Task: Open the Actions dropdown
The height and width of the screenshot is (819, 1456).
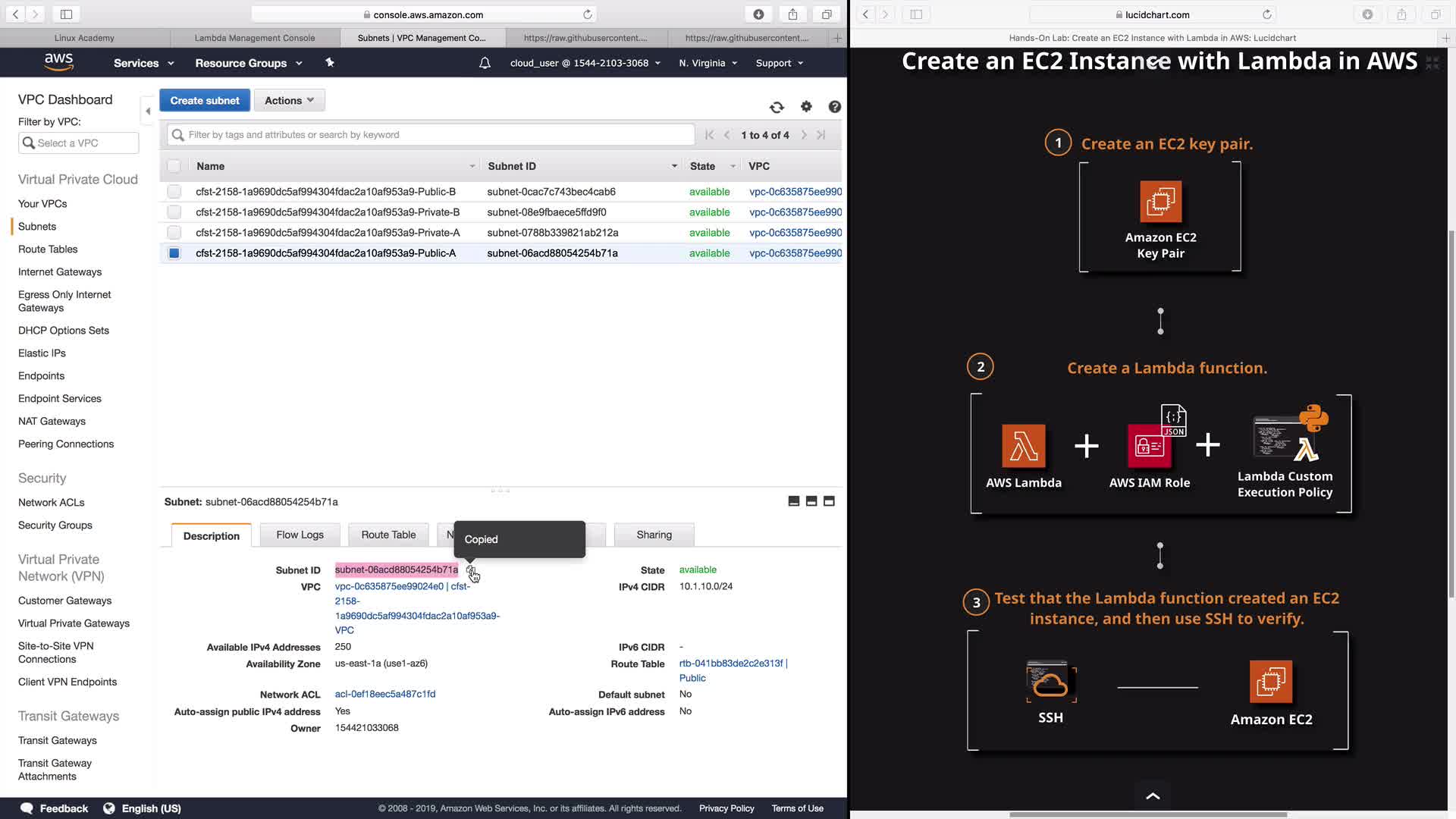Action: (289, 100)
